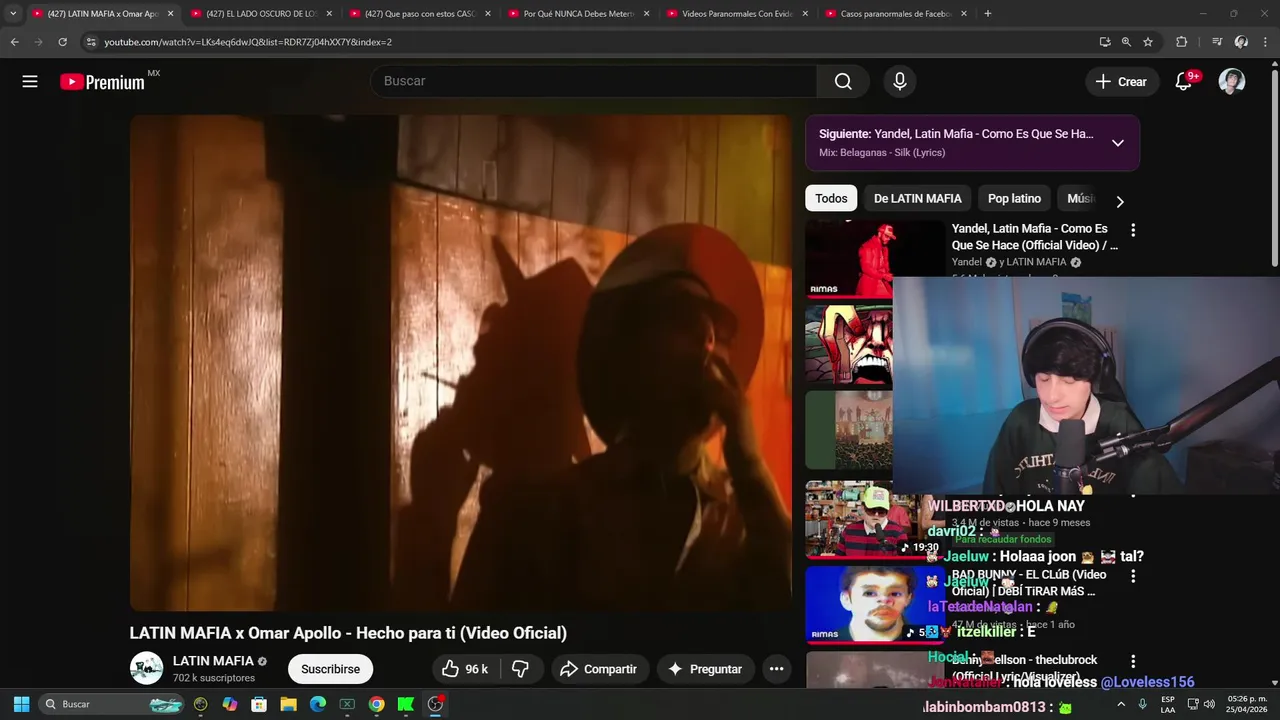Open Microsoft Store from taskbar
Viewport: 1280px width, 720px height.
pos(259,704)
